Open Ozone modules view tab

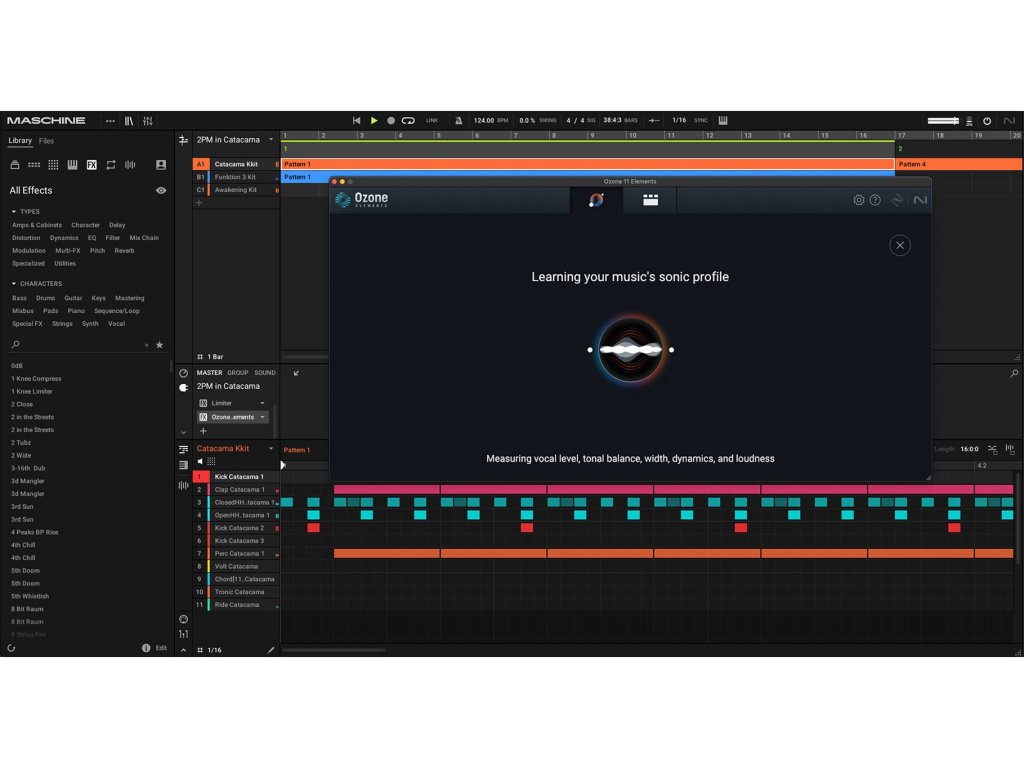[650, 200]
